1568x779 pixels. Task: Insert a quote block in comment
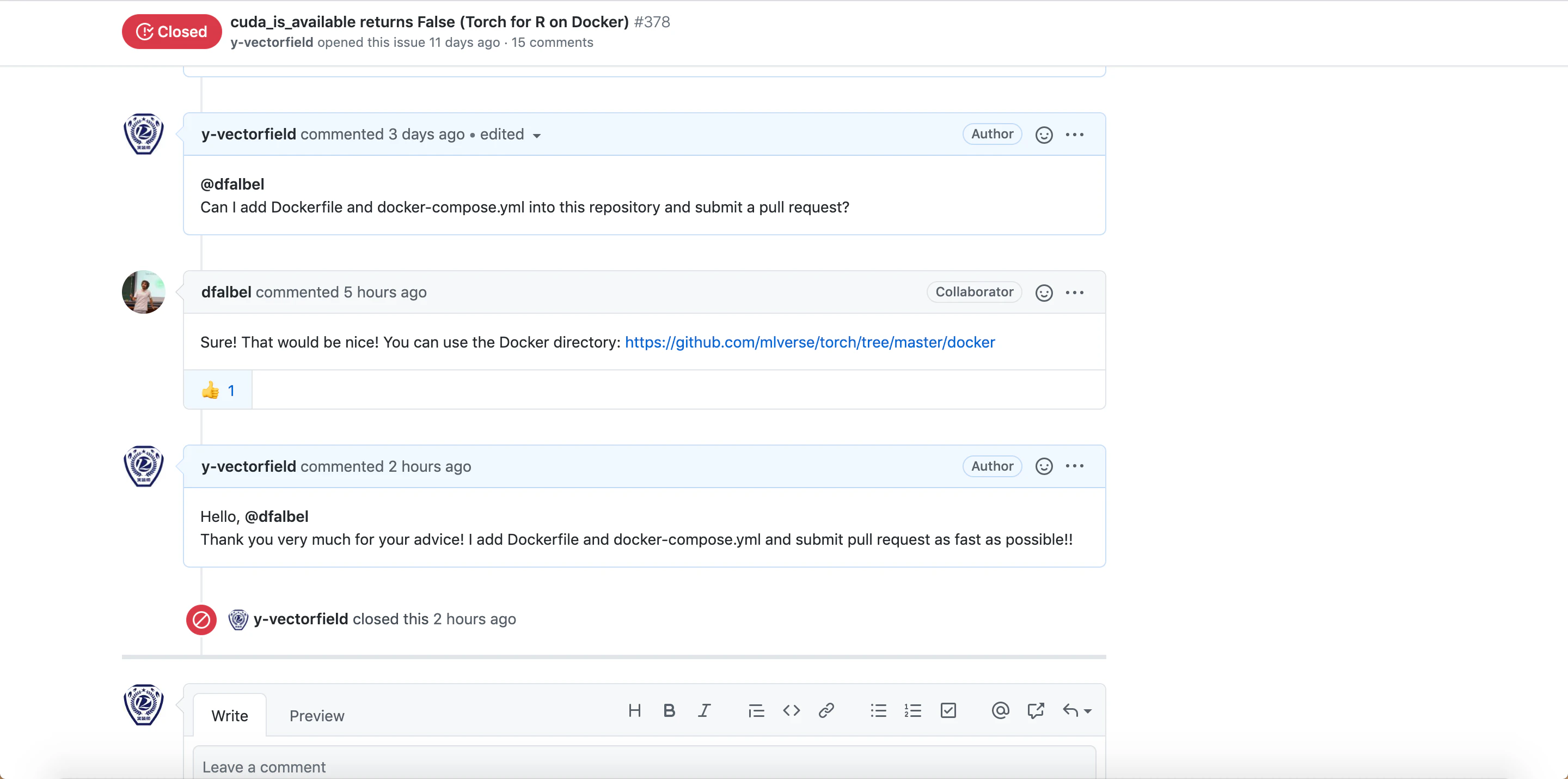756,710
